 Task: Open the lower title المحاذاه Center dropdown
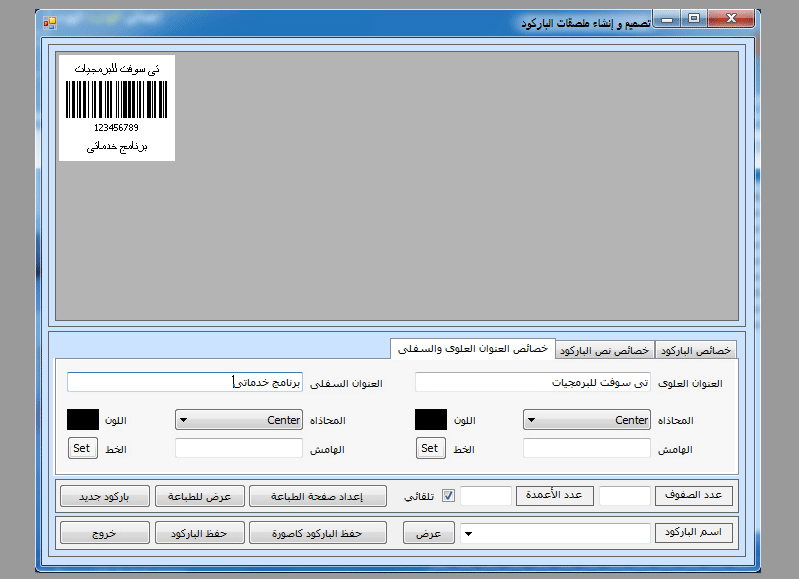pyautogui.click(x=238, y=420)
